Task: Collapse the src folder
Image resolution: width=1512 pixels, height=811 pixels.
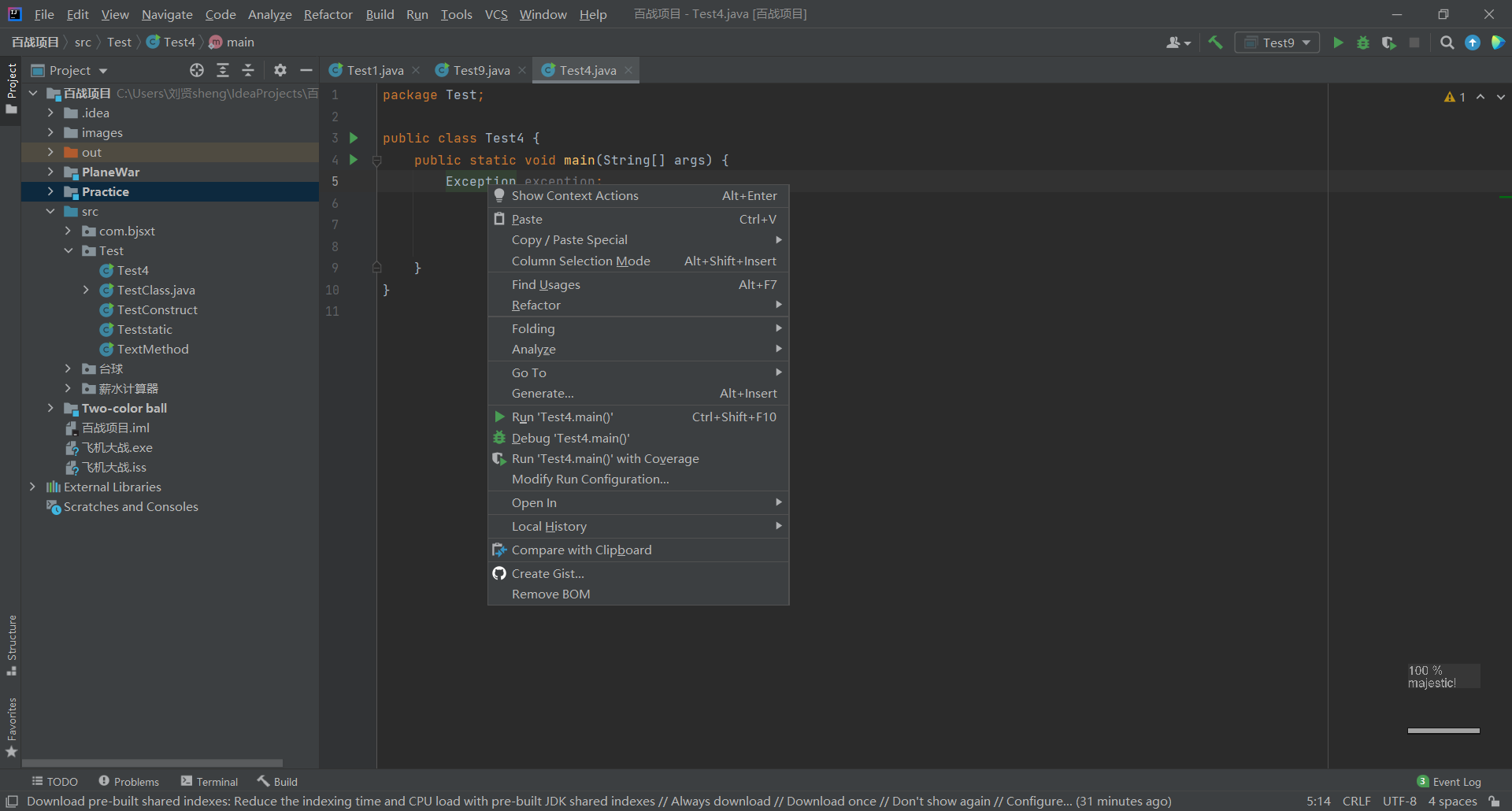Action: pos(50,211)
